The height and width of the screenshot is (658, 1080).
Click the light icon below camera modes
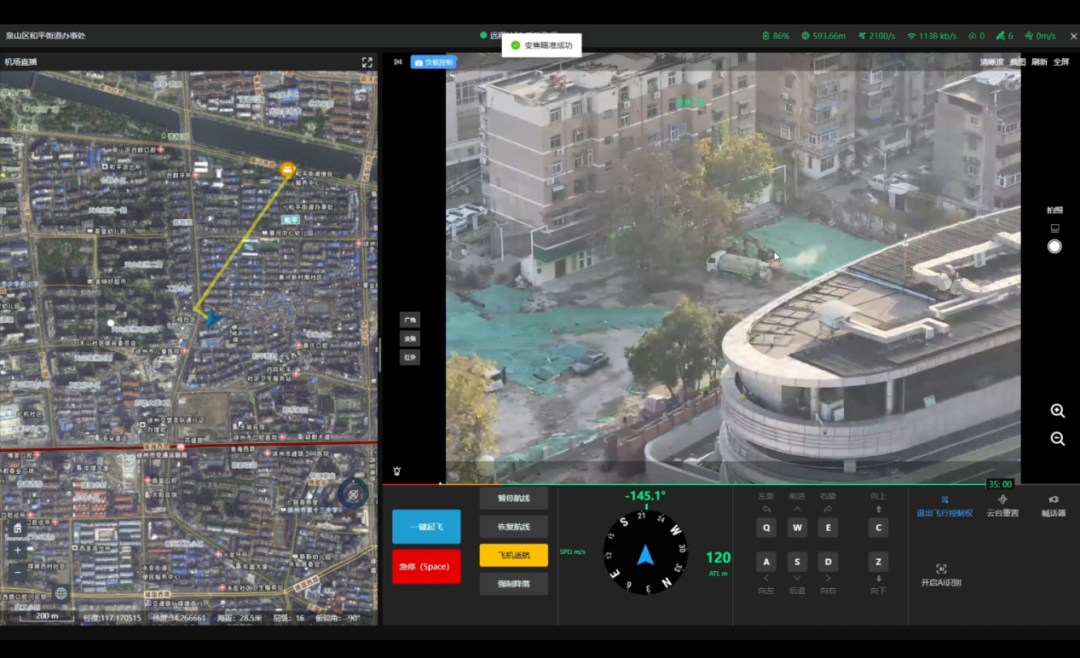pyautogui.click(x=398, y=470)
